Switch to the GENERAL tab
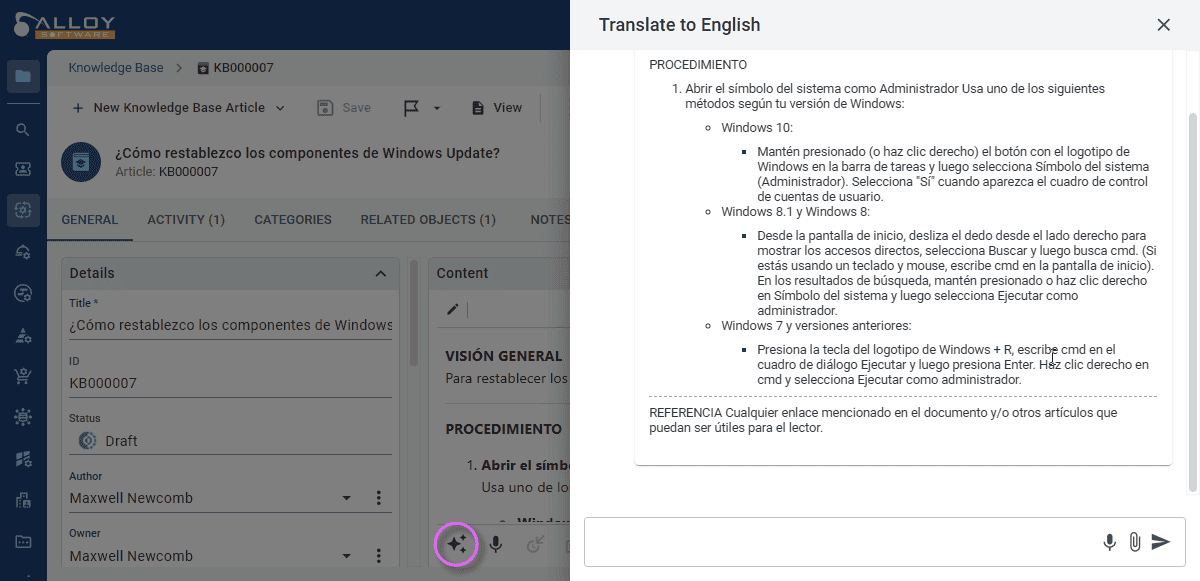This screenshot has width=1200, height=581. [x=90, y=220]
